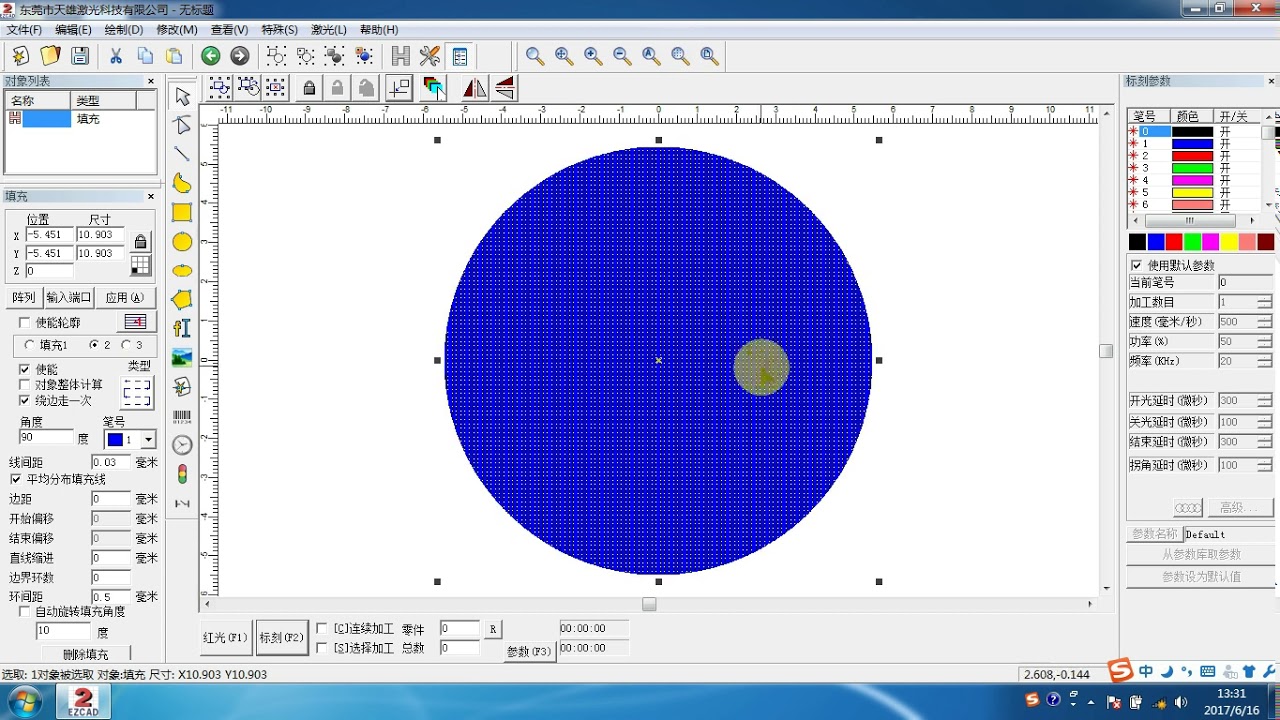
Task: Click the 开光延时 spinner control
Action: pos(1265,401)
